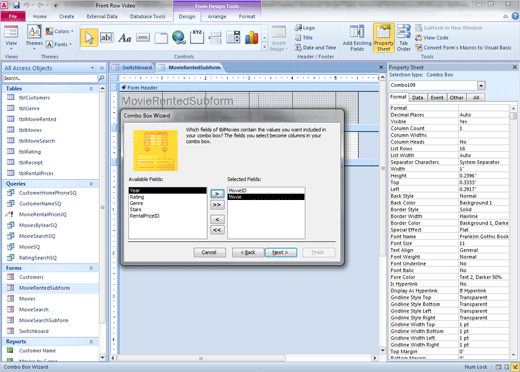Open the Themes gallery

tap(34, 37)
